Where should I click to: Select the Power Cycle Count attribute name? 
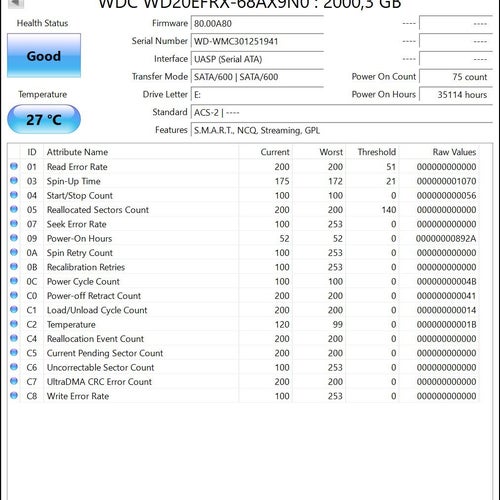pyautogui.click(x=83, y=281)
